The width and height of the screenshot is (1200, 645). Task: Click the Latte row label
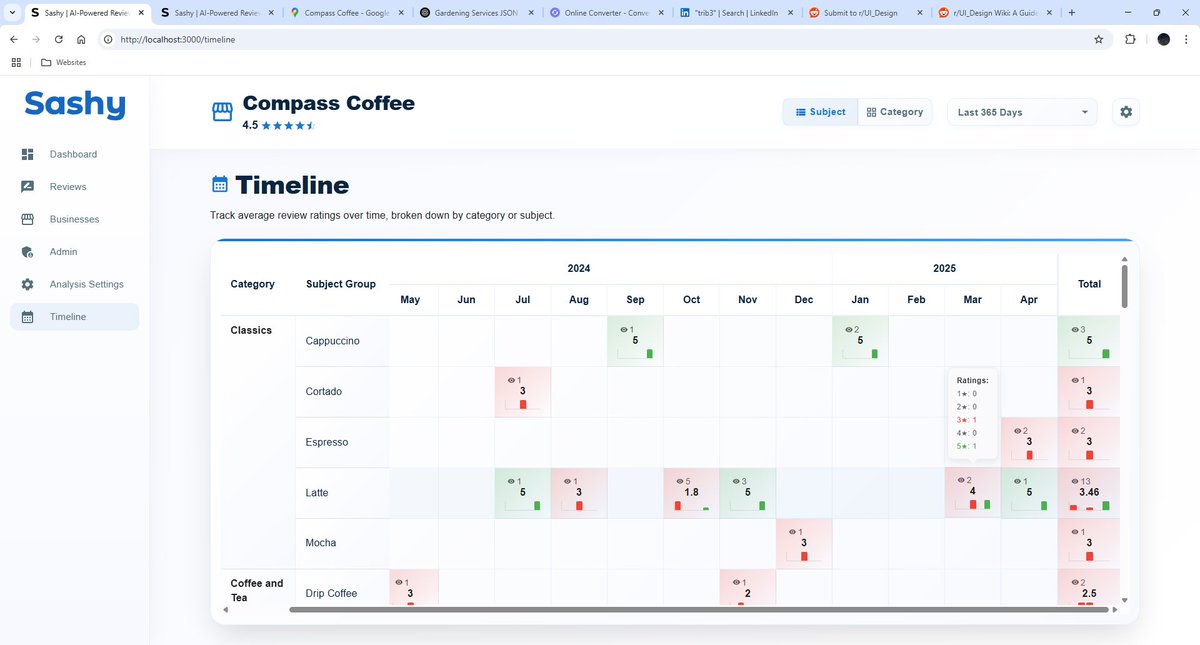[x=317, y=493]
